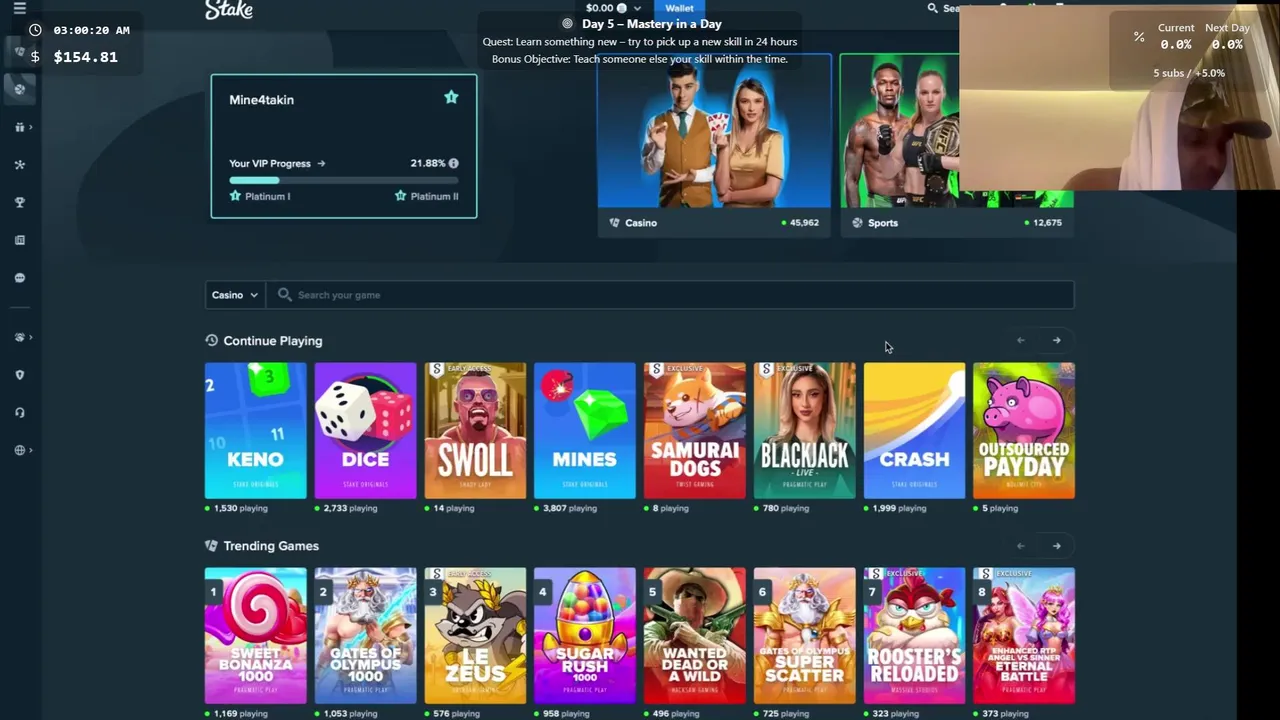
Task: Open Gates of Olympus 1000 game
Action: pos(365,636)
